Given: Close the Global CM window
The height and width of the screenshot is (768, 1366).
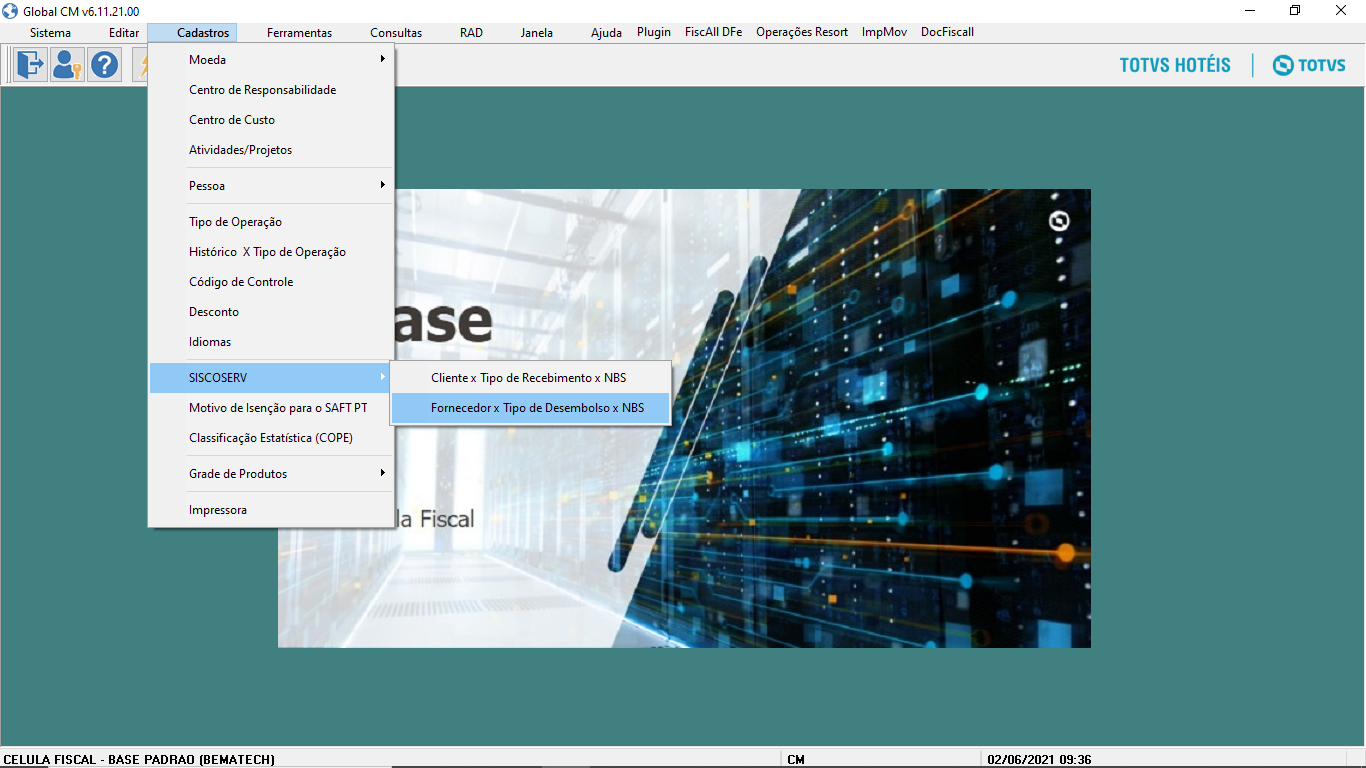Looking at the screenshot, I should point(1341,11).
